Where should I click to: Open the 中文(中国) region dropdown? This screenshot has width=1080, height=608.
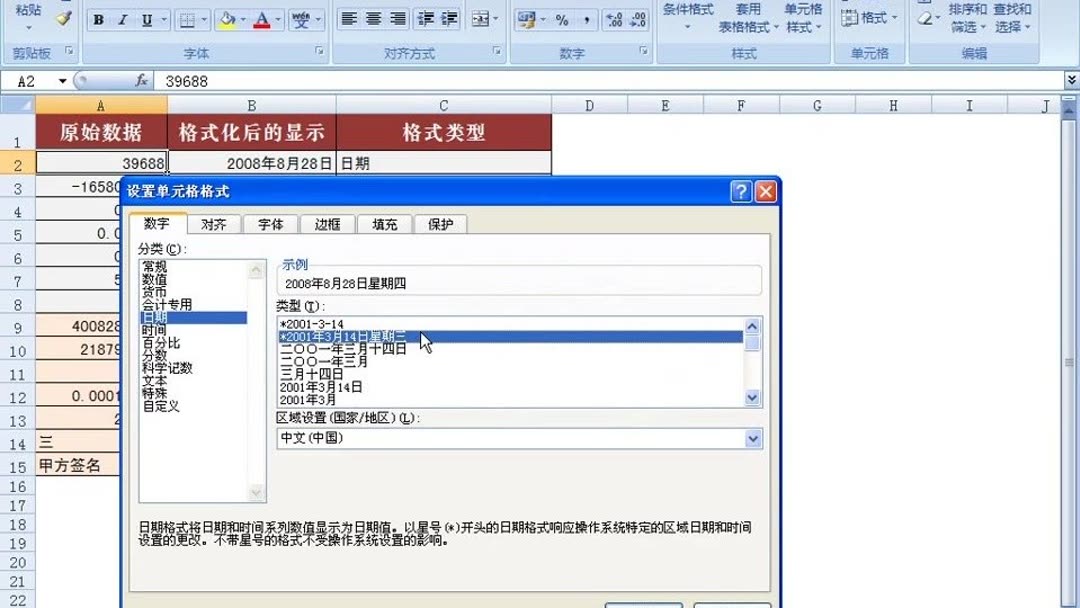point(751,438)
